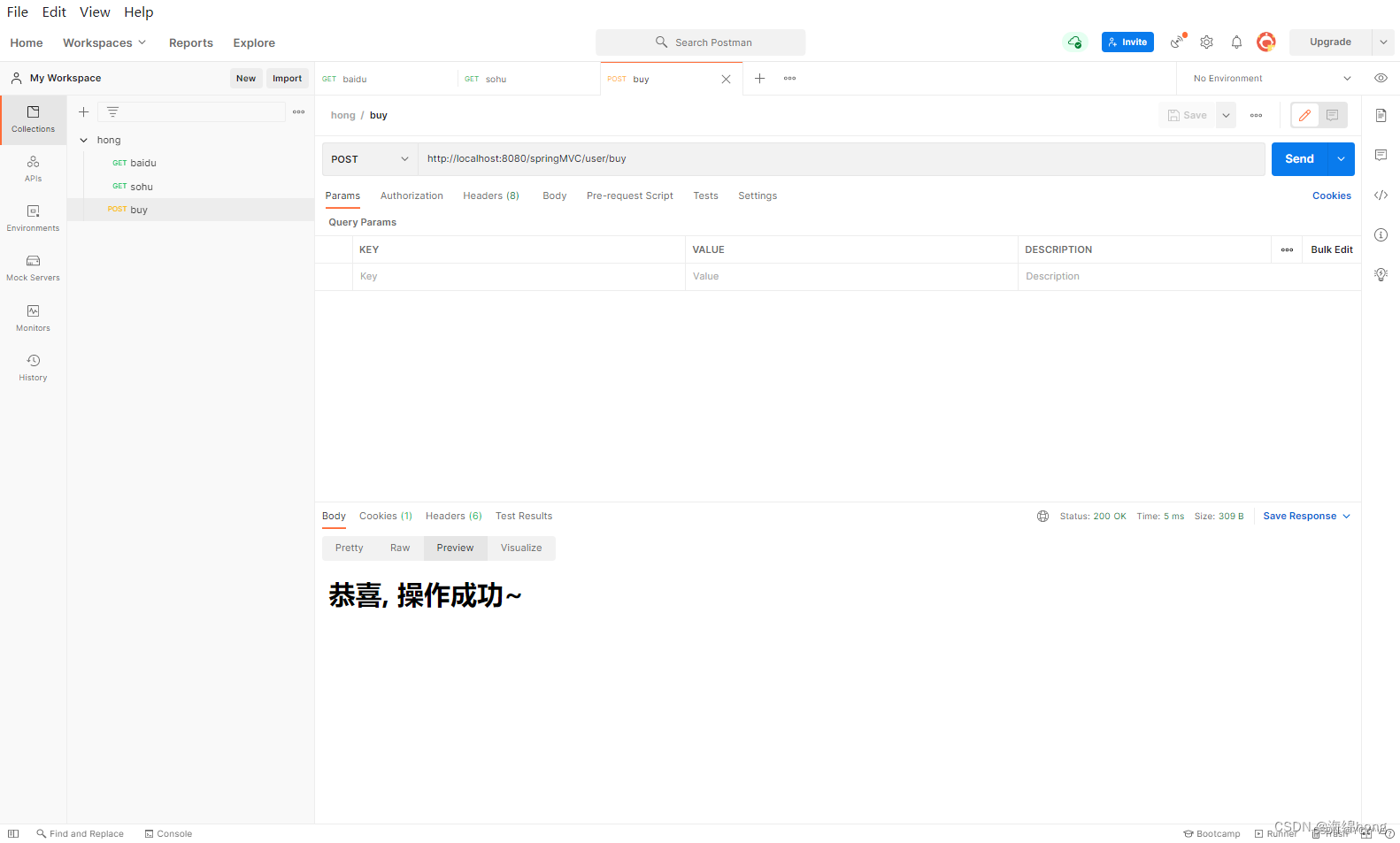Screen dimensions: 1400x843
Task: Open the Upgrade dropdown arrow
Action: tap(1383, 42)
